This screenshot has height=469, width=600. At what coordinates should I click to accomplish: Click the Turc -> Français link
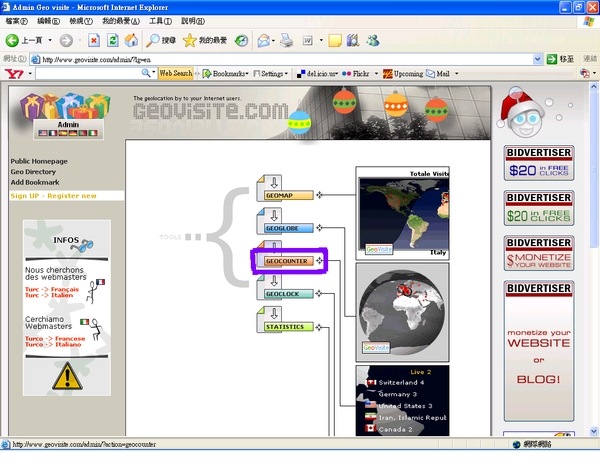pyautogui.click(x=52, y=289)
